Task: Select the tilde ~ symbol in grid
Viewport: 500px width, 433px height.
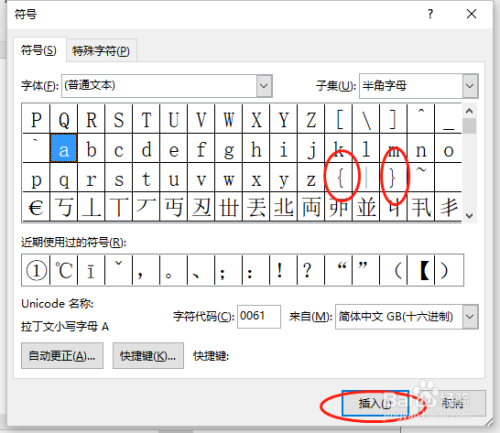Action: pos(421,177)
